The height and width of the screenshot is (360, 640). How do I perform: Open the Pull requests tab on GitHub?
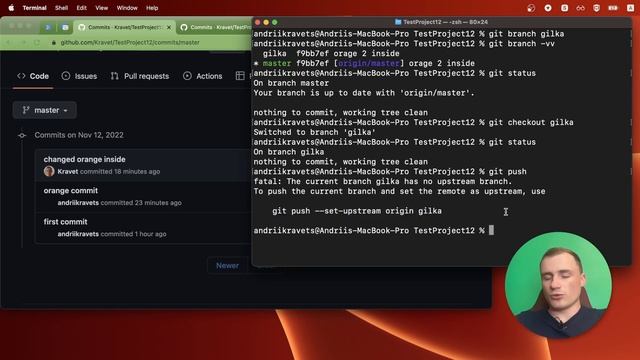coord(140,76)
